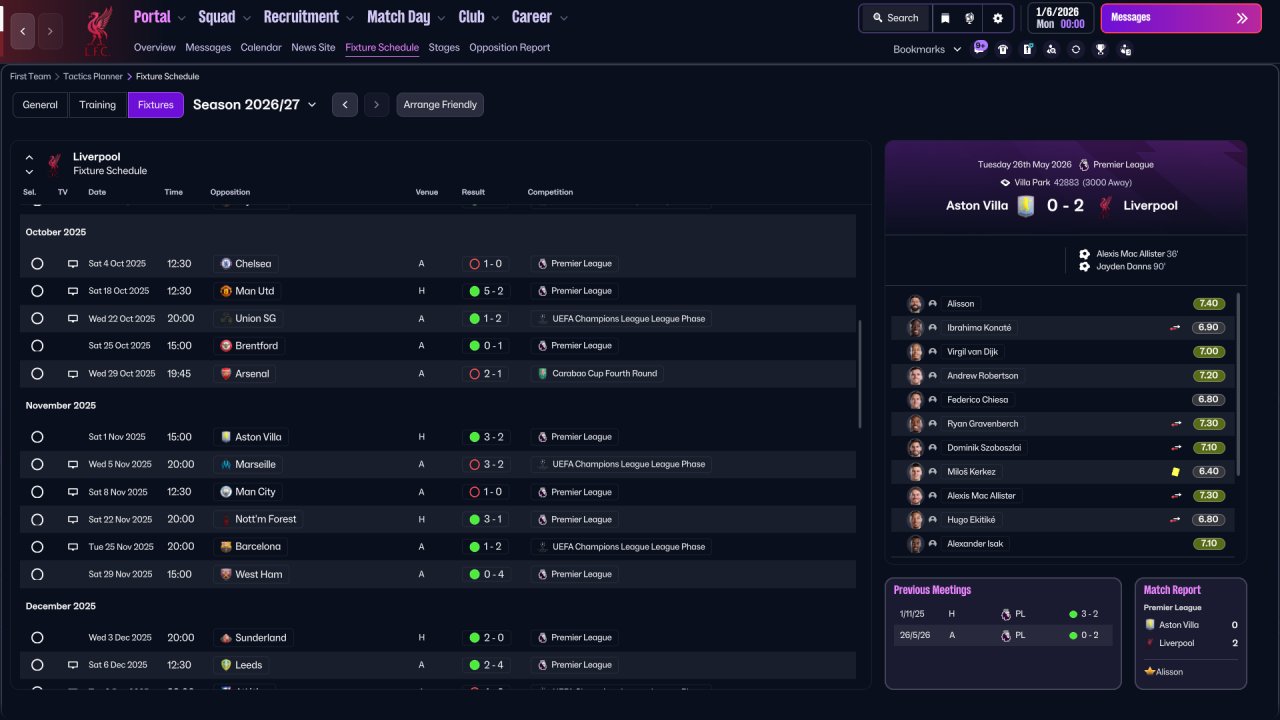Open the Overview submenu tab
This screenshot has width=1280, height=720.
pyautogui.click(x=154, y=47)
